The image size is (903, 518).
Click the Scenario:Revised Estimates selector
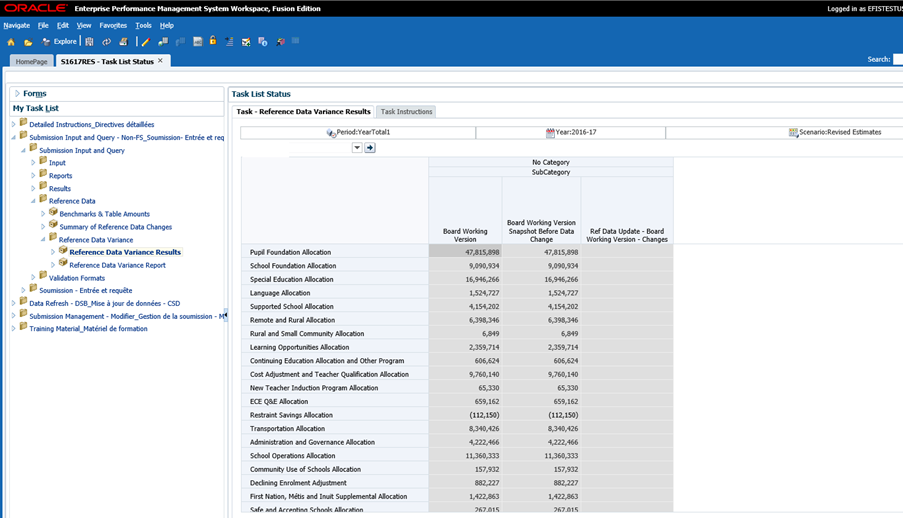click(x=835, y=133)
